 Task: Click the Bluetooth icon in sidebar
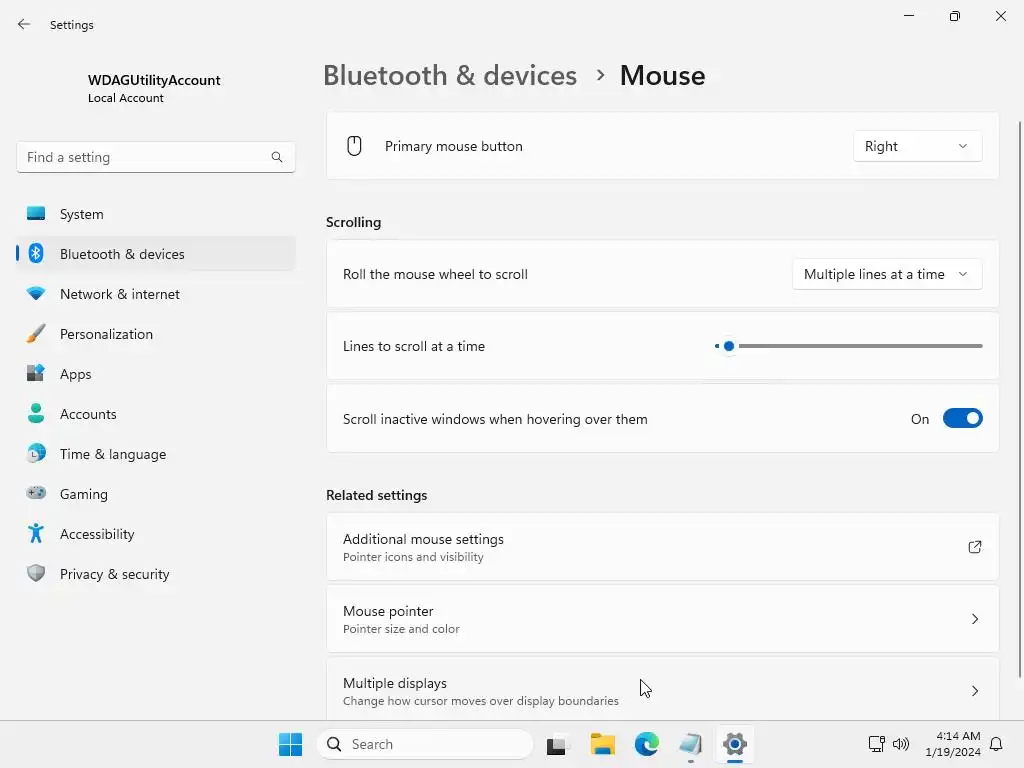[x=36, y=253]
